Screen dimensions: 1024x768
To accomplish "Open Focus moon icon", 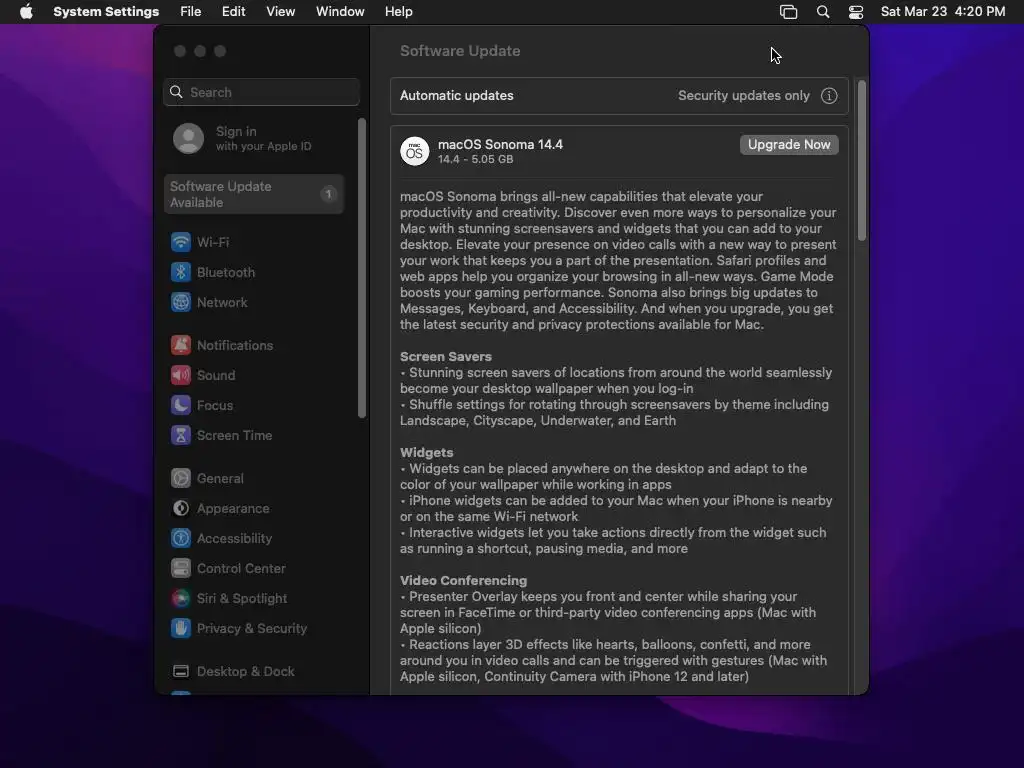I will click(x=181, y=405).
